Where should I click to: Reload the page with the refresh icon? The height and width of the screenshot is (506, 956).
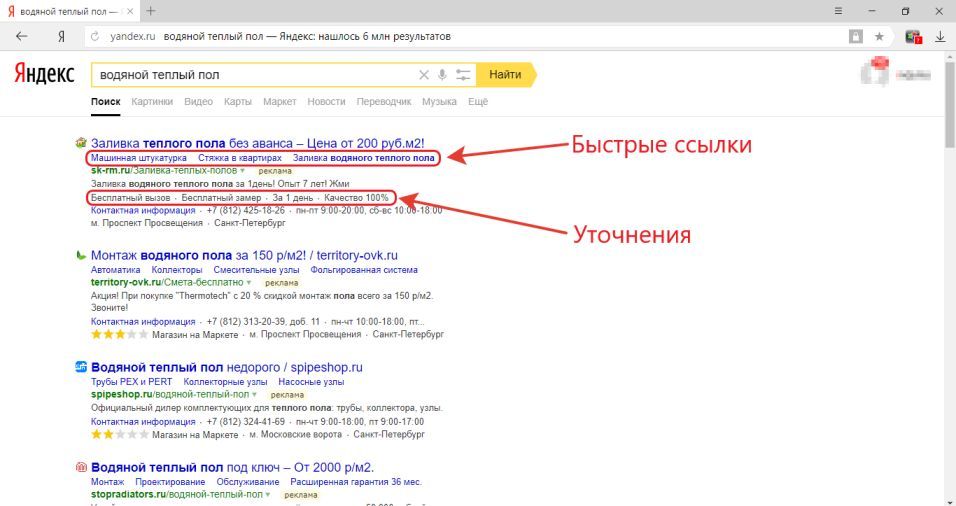[x=95, y=37]
